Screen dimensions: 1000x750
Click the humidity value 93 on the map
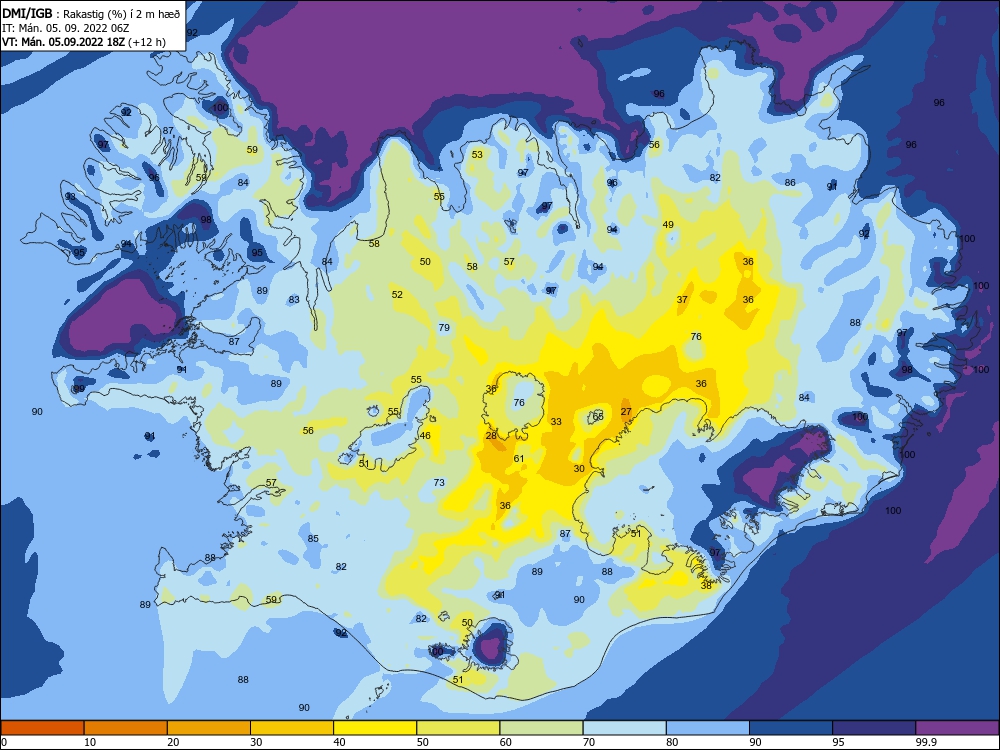pos(70,196)
